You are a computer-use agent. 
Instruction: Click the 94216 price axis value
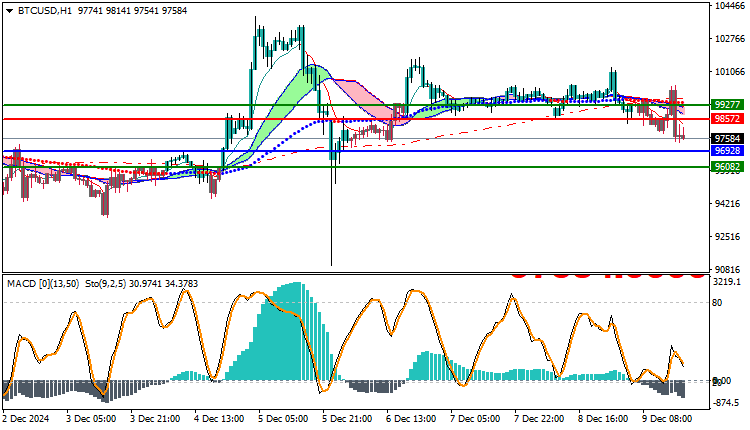point(727,204)
